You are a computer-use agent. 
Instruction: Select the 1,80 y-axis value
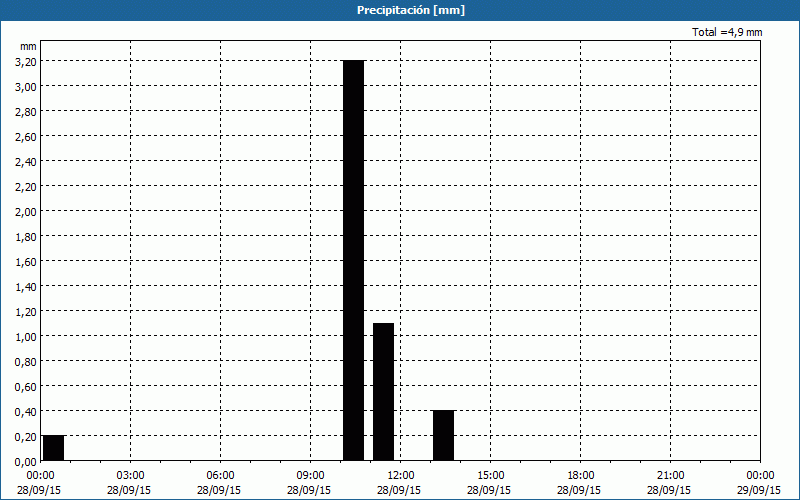(26, 236)
